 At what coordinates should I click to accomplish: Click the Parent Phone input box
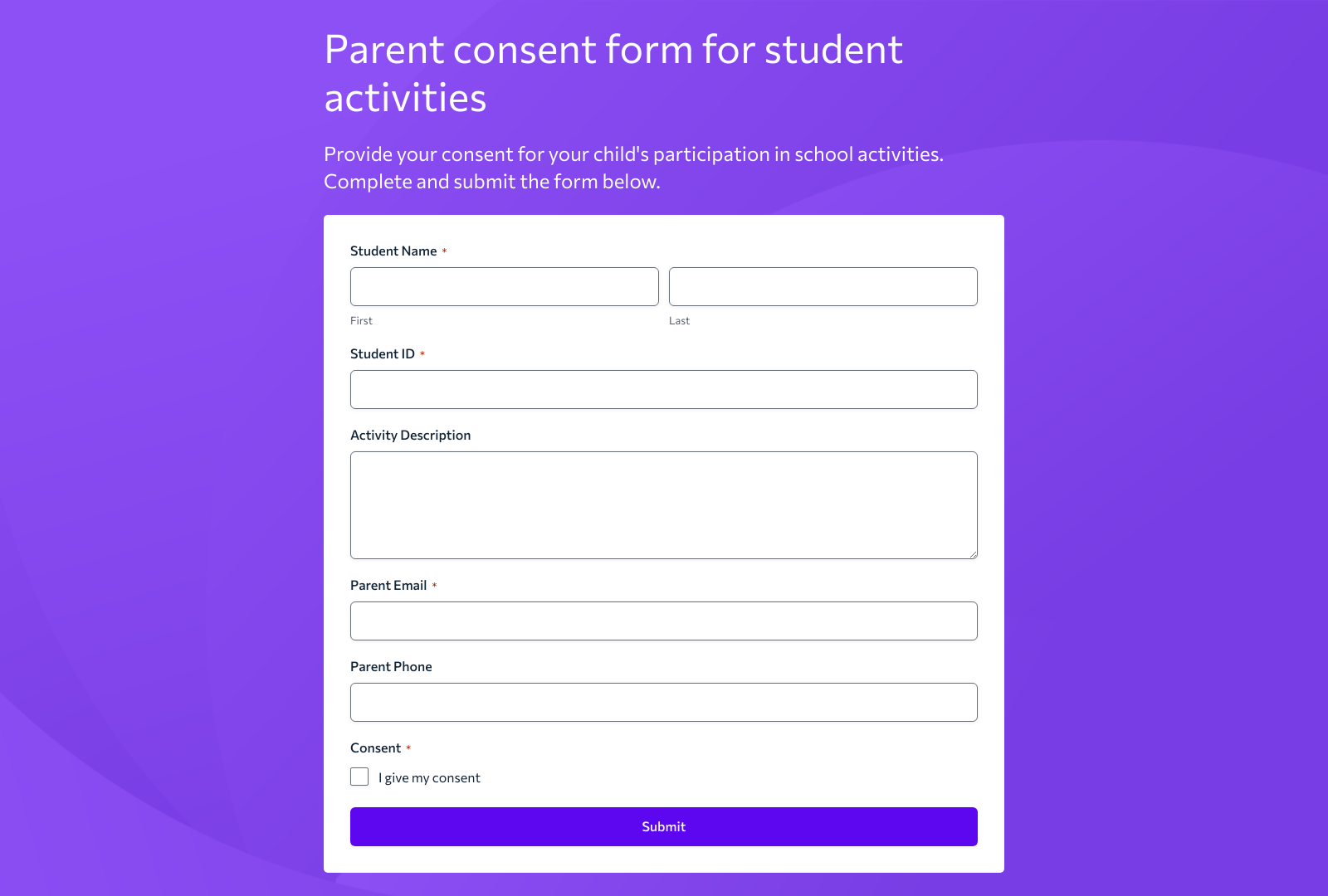(x=663, y=702)
